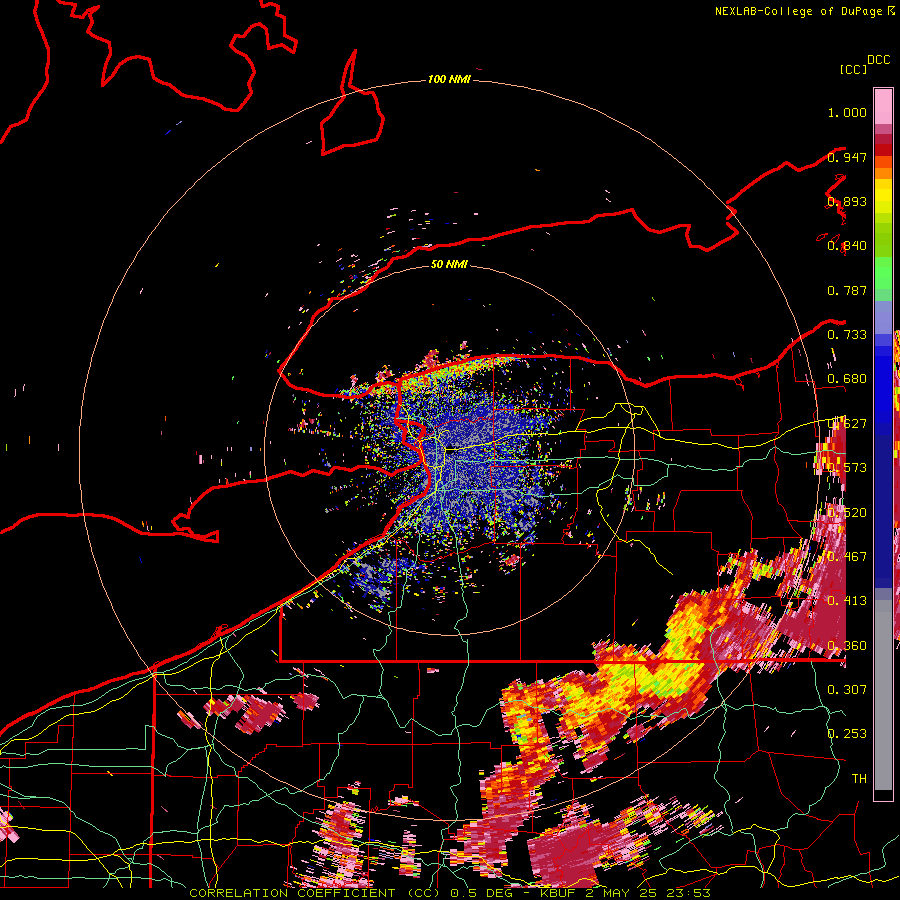The image size is (900, 900).
Task: Click the 0.467 scale value
Action: click(847, 556)
